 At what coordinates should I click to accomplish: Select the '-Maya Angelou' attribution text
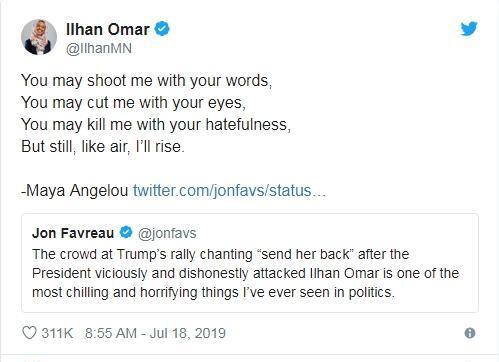coord(75,191)
